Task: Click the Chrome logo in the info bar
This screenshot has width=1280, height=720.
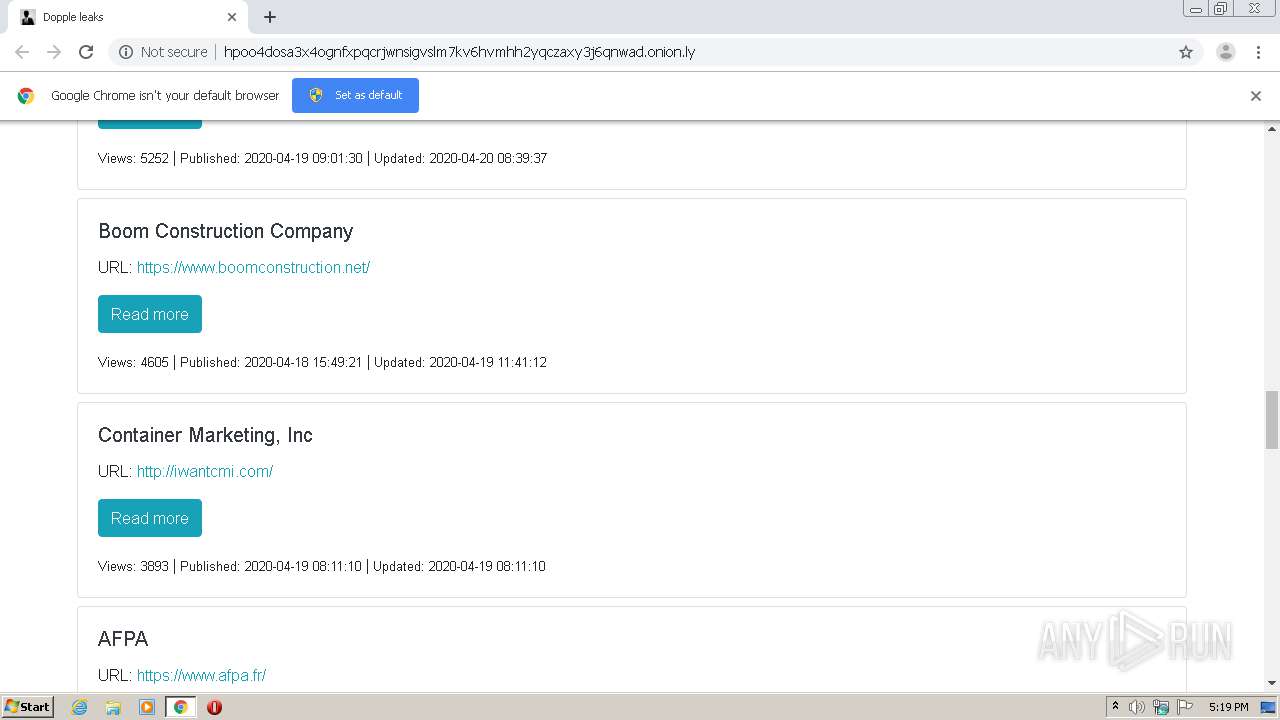Action: 26,96
